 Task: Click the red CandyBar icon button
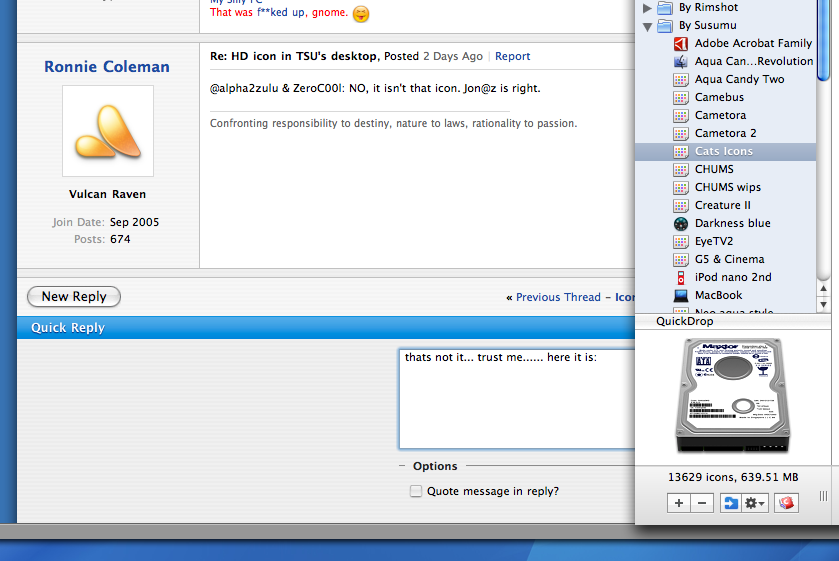787,503
